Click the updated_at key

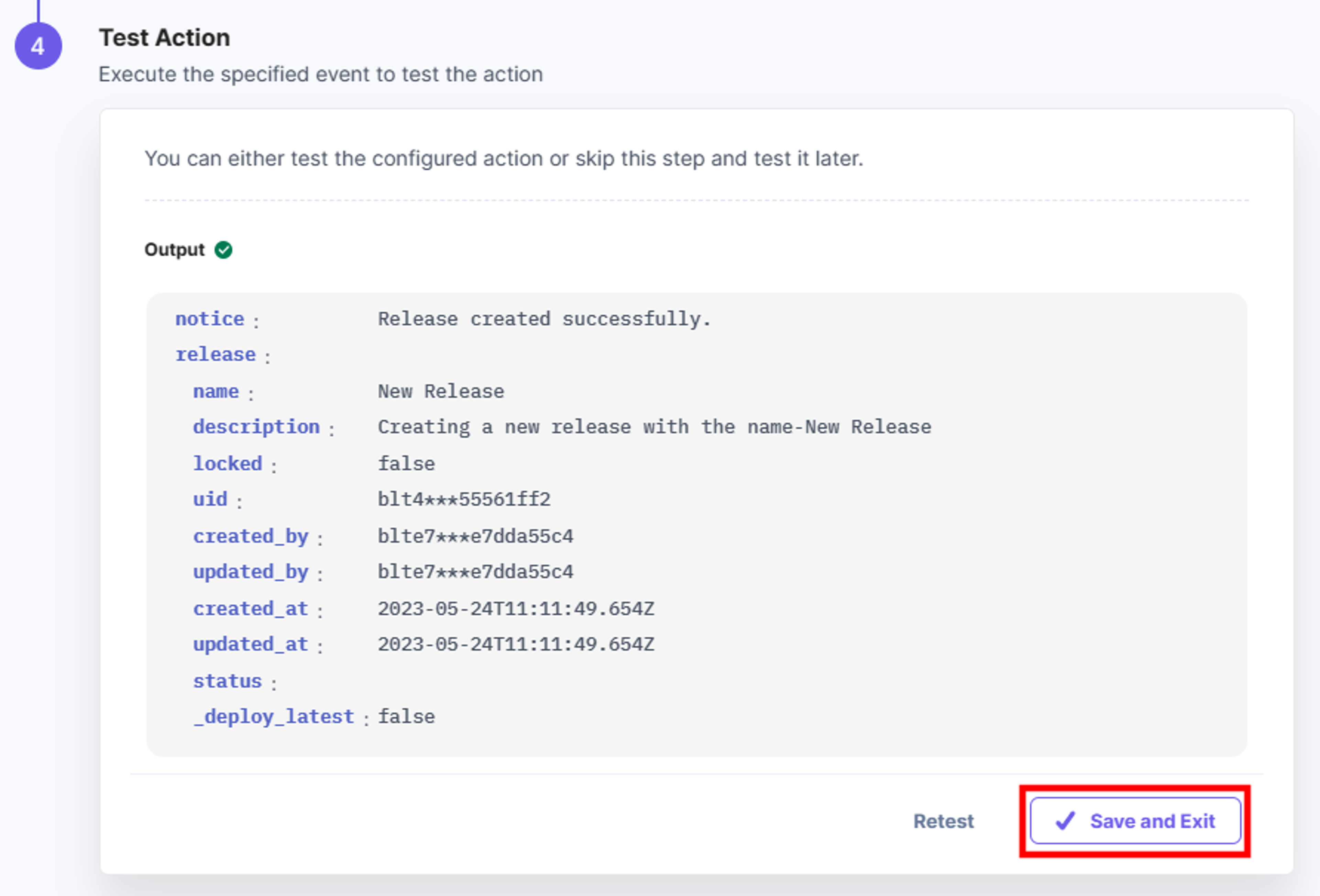click(x=251, y=645)
